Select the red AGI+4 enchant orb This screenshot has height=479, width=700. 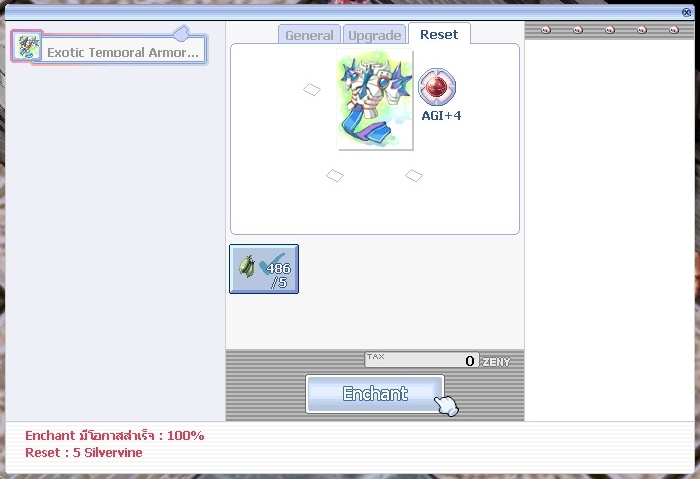pyautogui.click(x=437, y=88)
